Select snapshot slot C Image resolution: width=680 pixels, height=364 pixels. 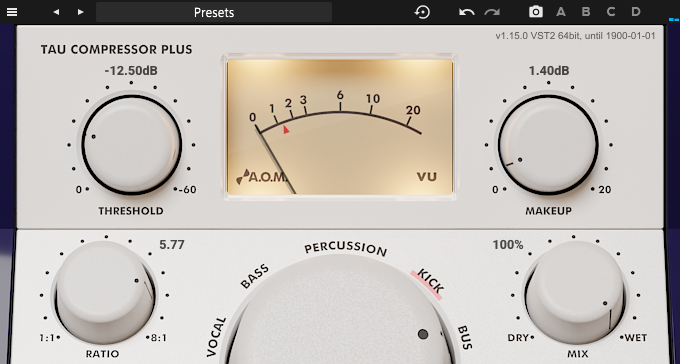click(611, 12)
